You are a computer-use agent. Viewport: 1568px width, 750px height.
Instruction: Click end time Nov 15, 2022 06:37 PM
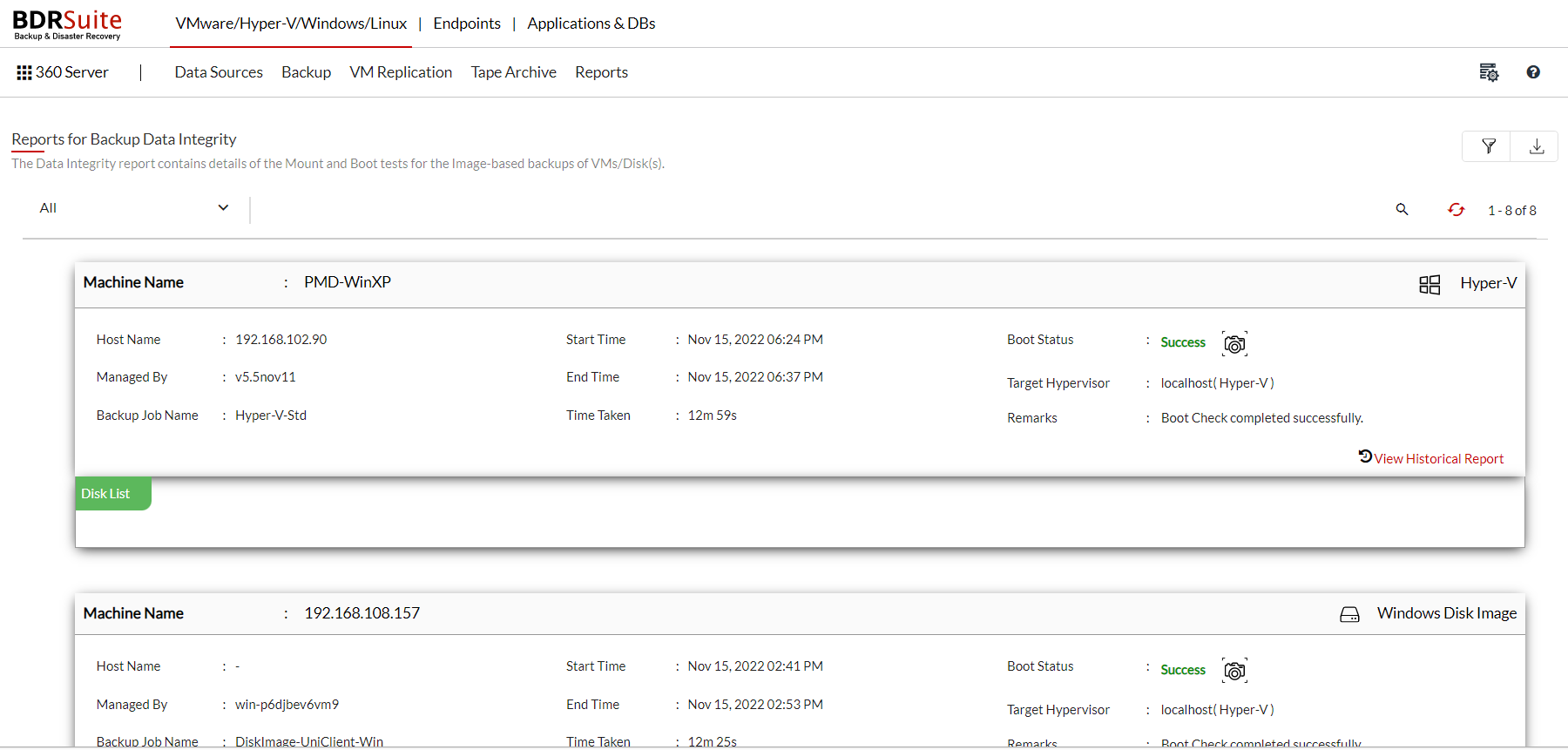point(755,377)
